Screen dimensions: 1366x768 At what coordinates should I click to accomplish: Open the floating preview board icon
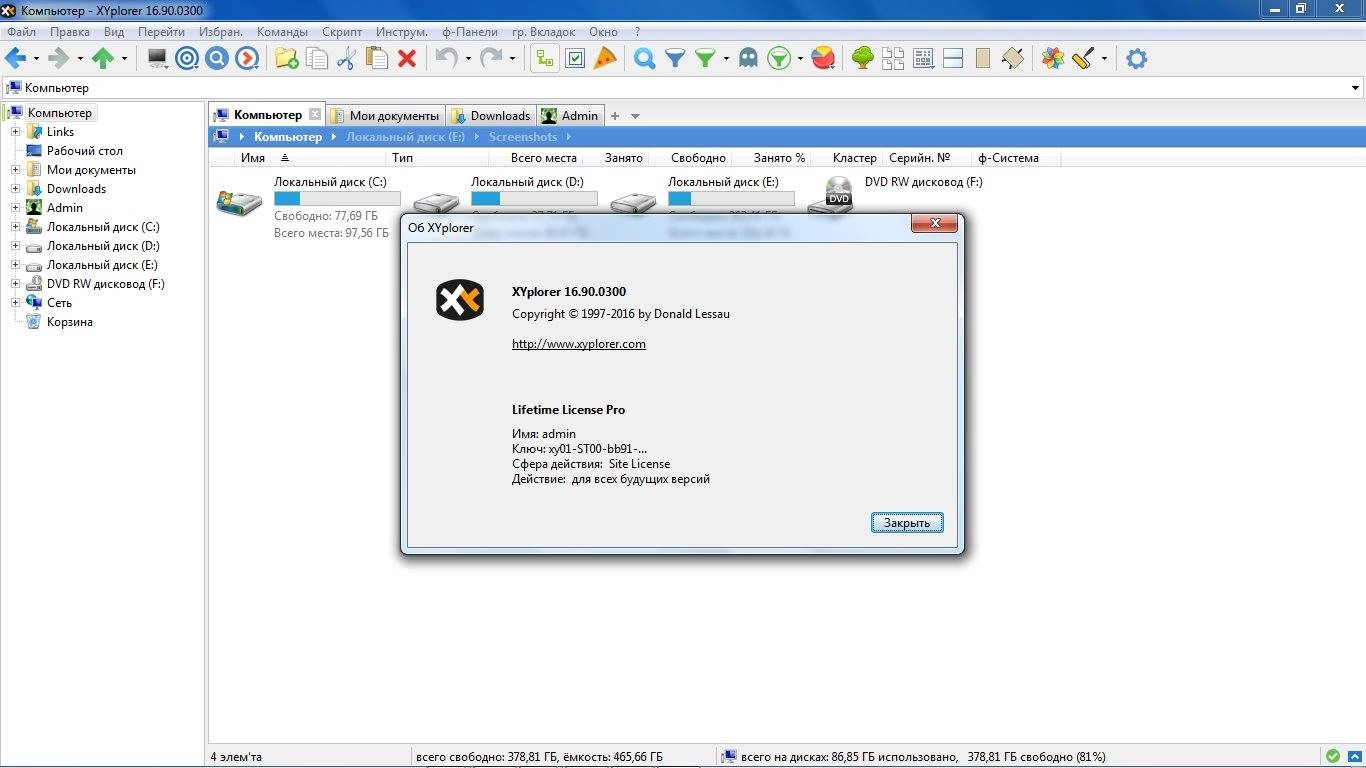click(x=1013, y=59)
